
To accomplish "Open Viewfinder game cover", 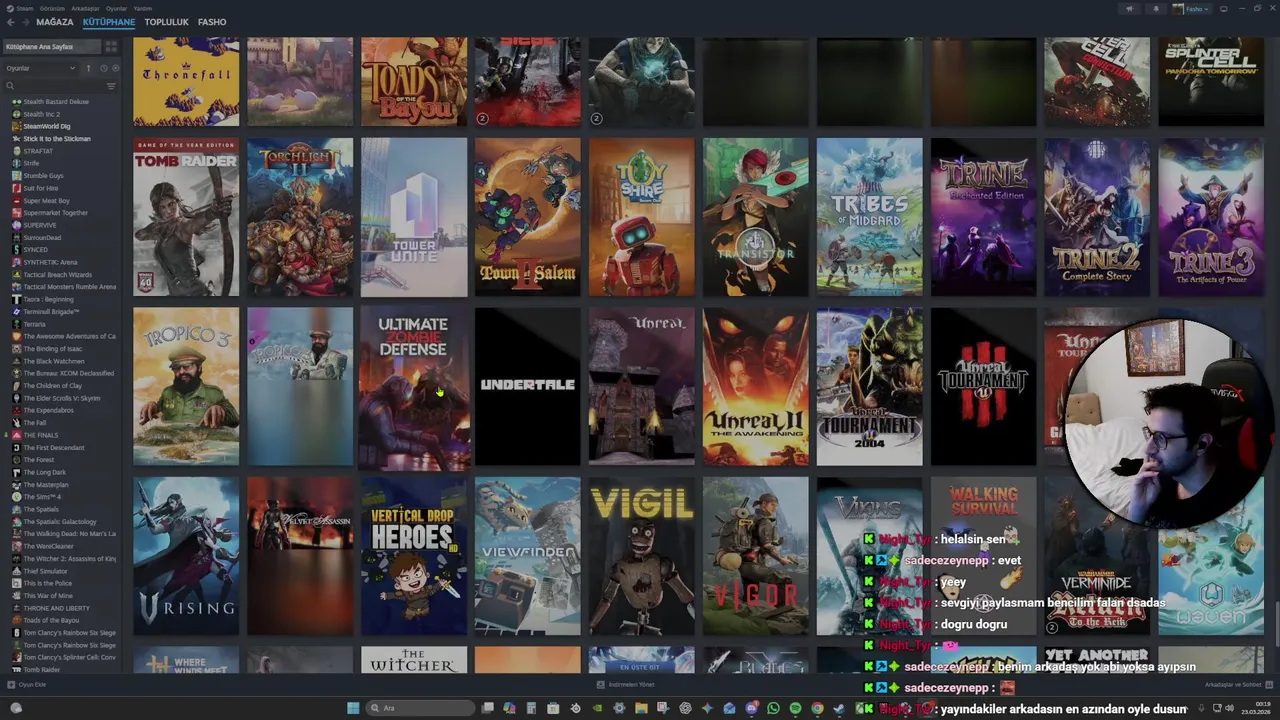I will point(528,556).
